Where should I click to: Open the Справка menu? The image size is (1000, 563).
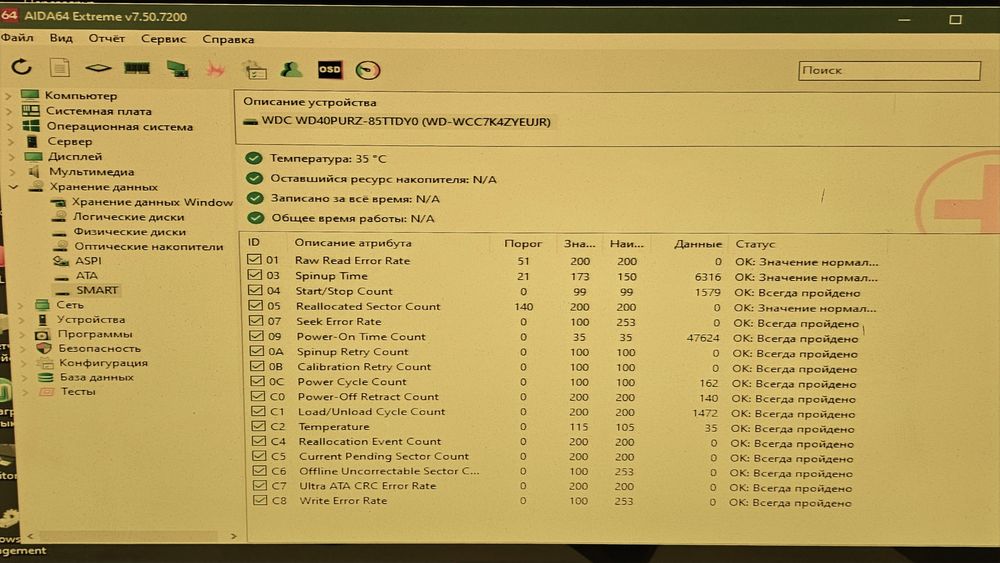point(228,40)
